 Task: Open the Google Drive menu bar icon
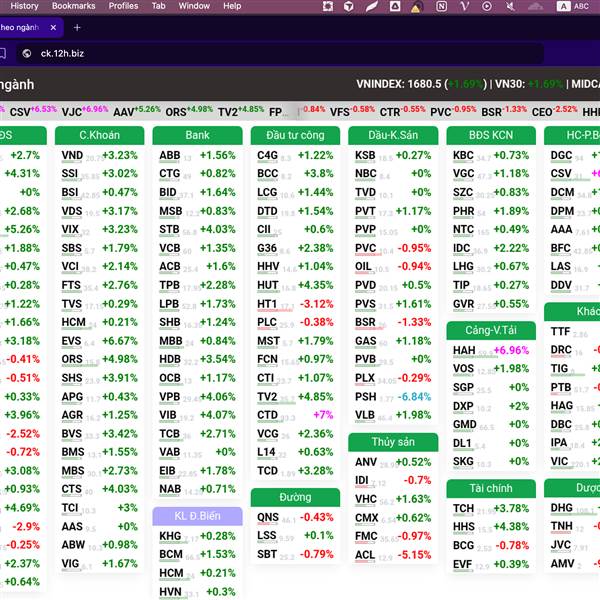pos(395,6)
